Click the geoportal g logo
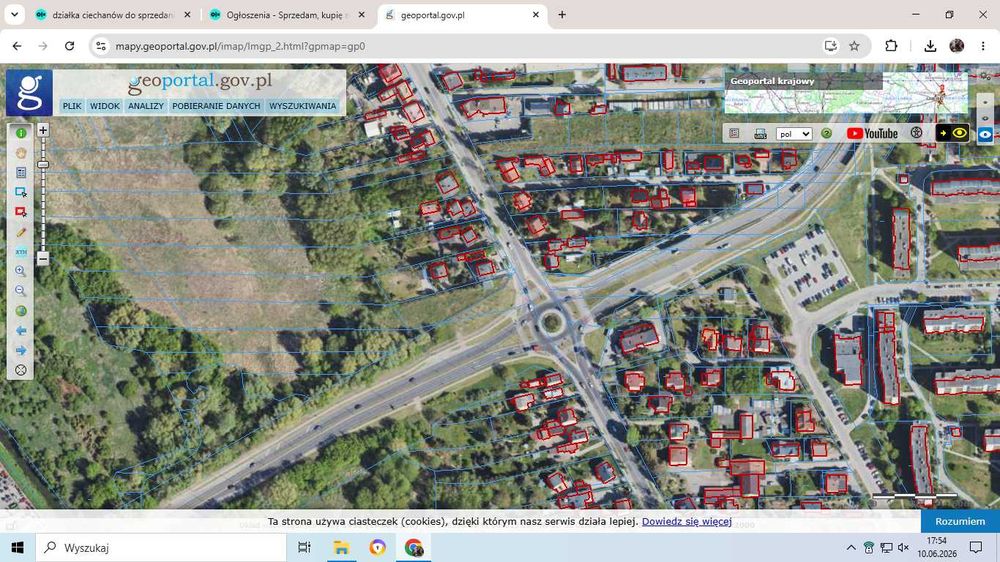The height and width of the screenshot is (562, 1000). tap(29, 93)
